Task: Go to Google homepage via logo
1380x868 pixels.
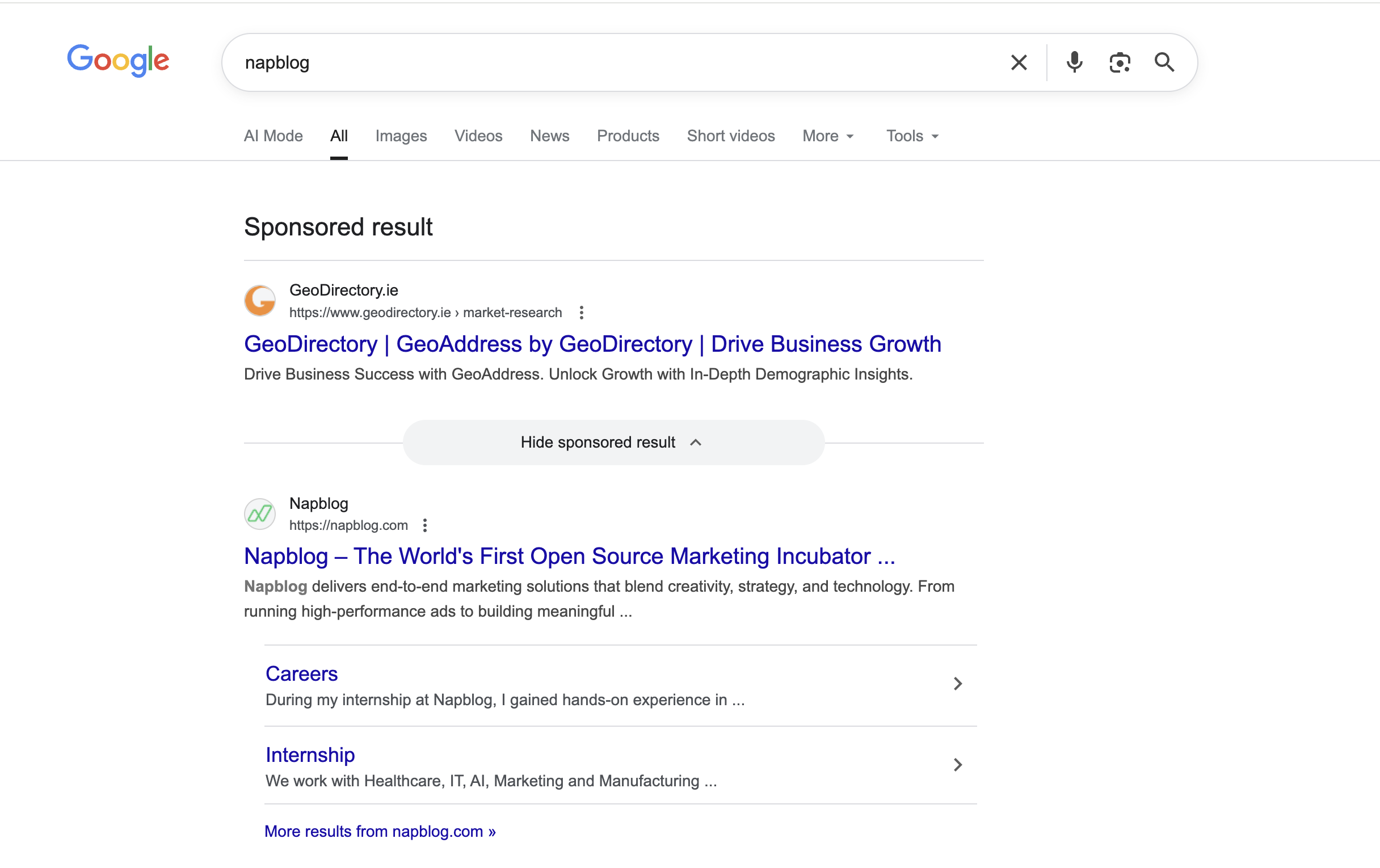Action: click(x=118, y=60)
